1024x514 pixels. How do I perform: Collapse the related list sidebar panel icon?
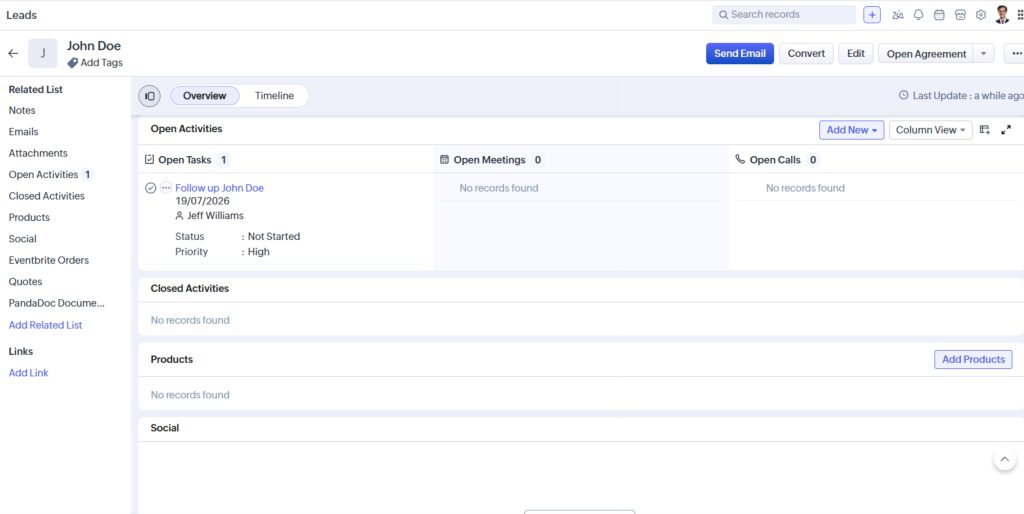point(150,96)
